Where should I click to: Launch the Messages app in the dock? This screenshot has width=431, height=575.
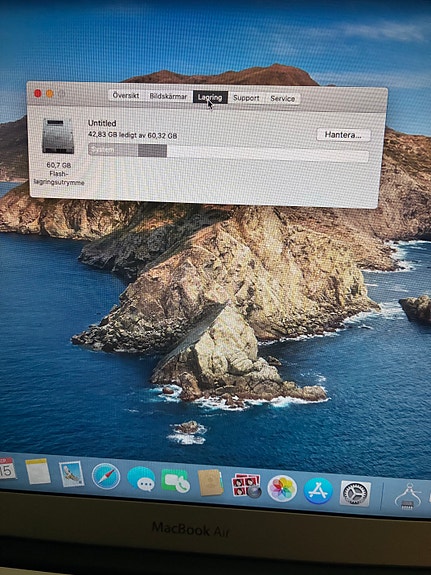coord(141,479)
